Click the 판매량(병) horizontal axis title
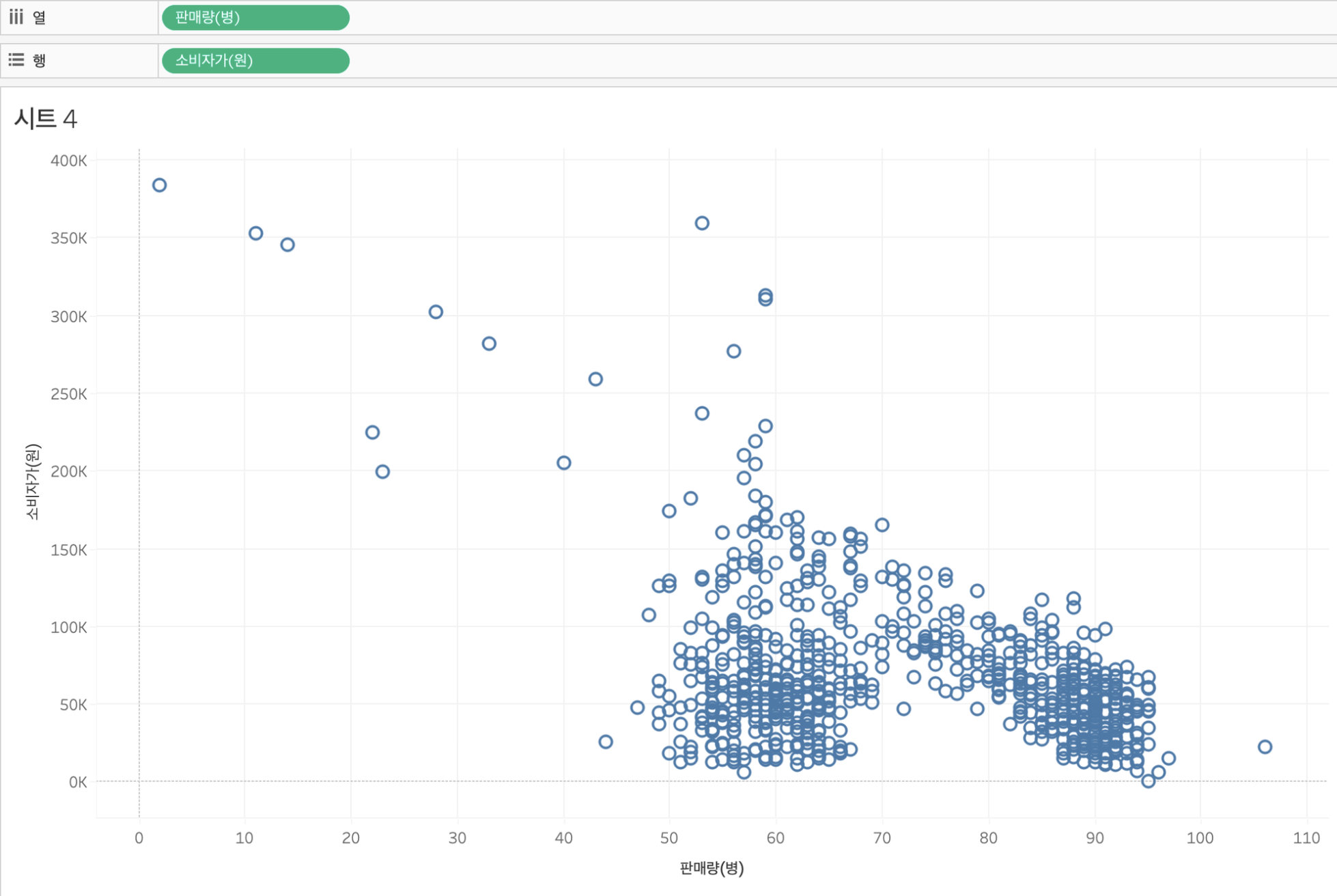Viewport: 1337px width, 896px height. coord(712,868)
